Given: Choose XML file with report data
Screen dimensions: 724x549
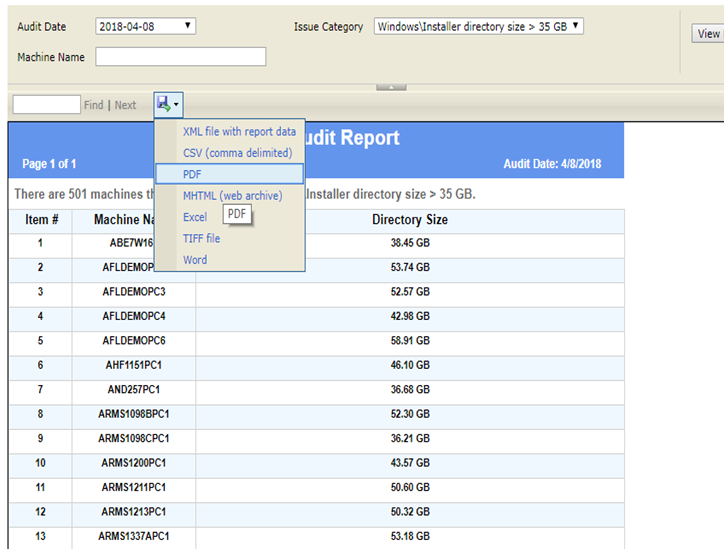Looking at the screenshot, I should click(239, 132).
